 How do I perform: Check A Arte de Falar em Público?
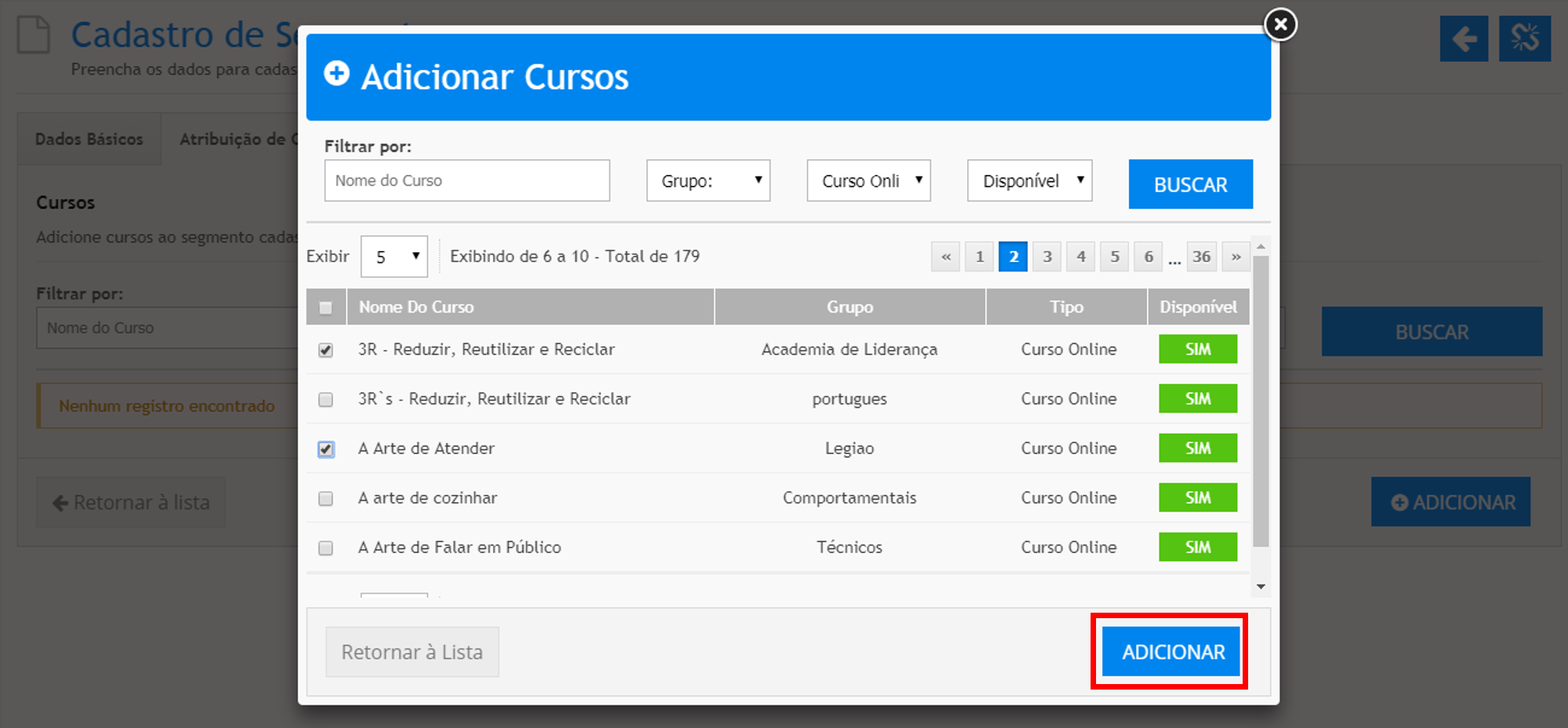pos(325,548)
